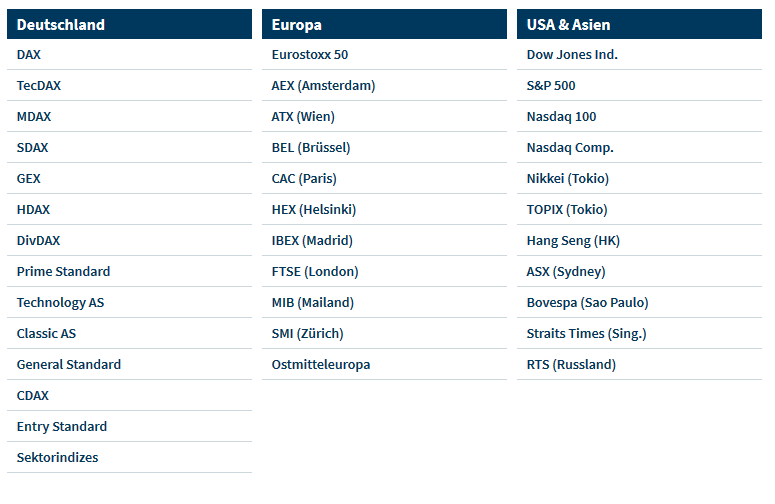This screenshot has width=775, height=504.
Task: Click the USA & Asien header
Action: tap(640, 24)
